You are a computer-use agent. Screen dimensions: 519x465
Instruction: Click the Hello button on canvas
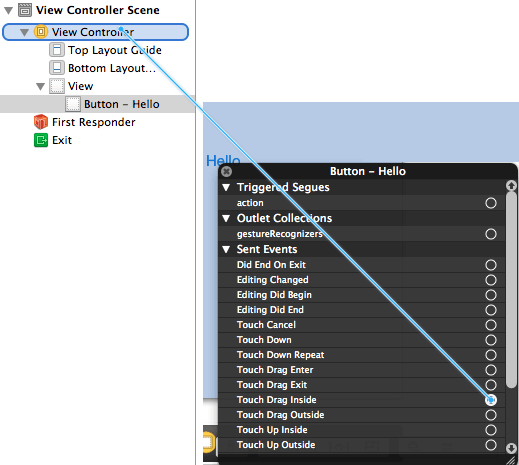(223, 160)
